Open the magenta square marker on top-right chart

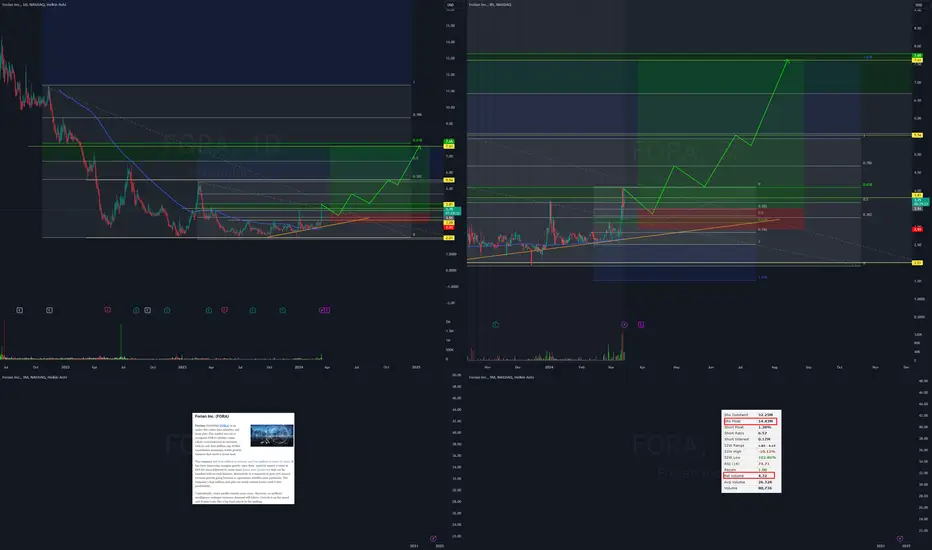(x=641, y=324)
